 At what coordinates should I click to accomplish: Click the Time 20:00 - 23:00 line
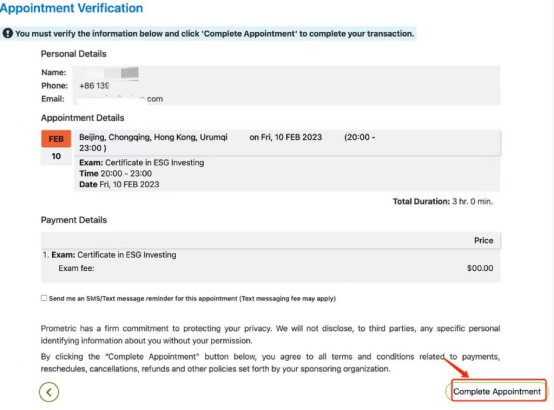tap(116, 174)
